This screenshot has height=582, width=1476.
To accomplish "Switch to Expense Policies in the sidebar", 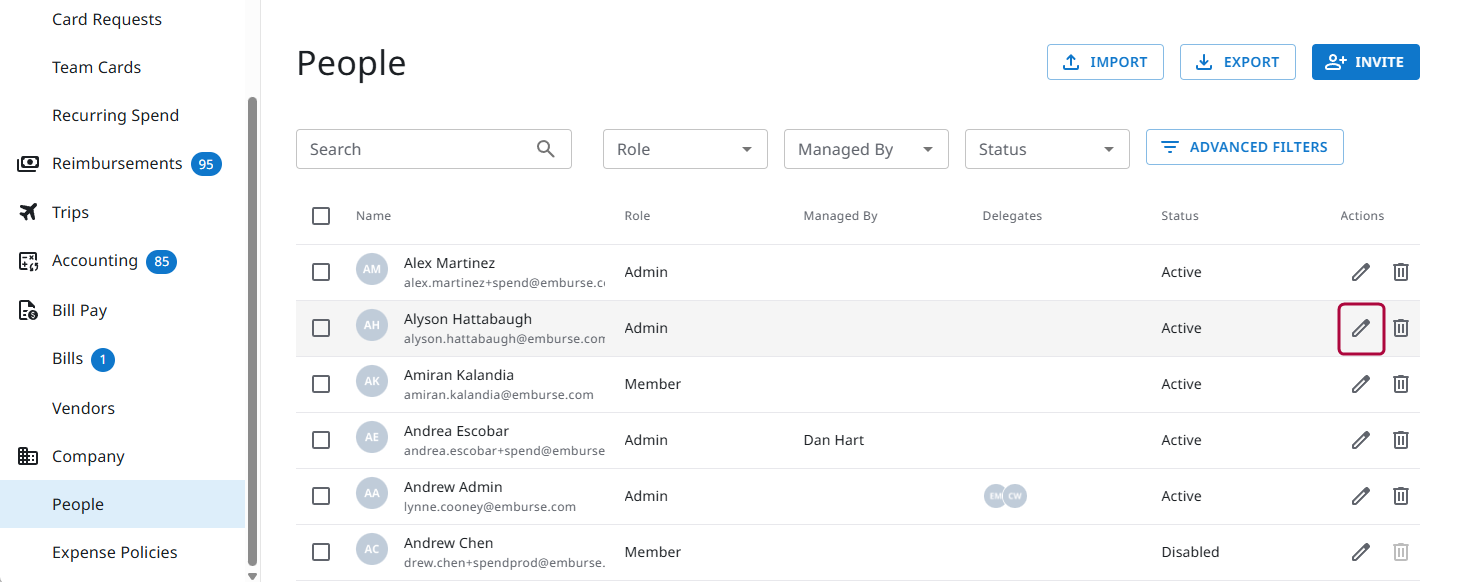I will [x=114, y=551].
